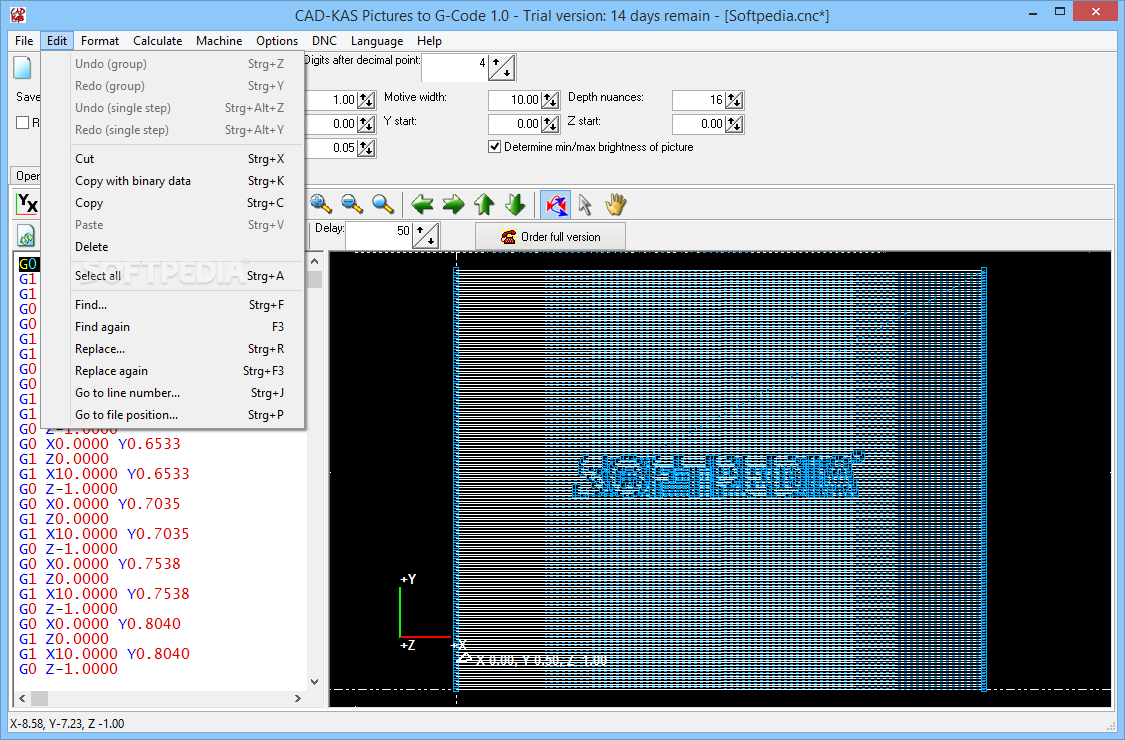Choose Go to line number...
1125x740 pixels.
point(172,393)
